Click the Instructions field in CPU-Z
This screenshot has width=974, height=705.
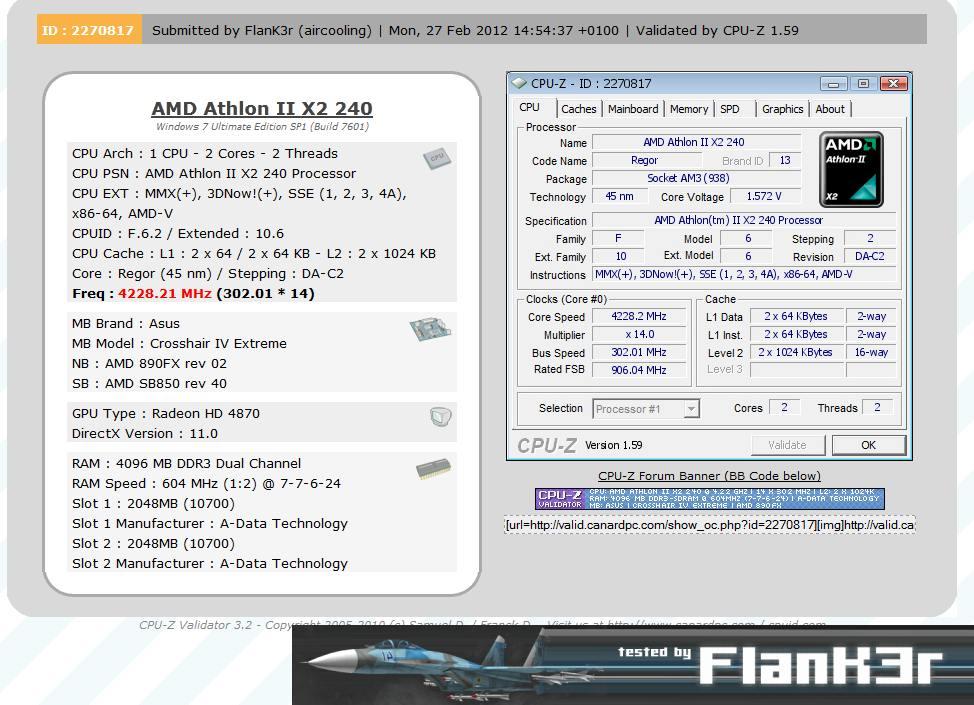[744, 274]
